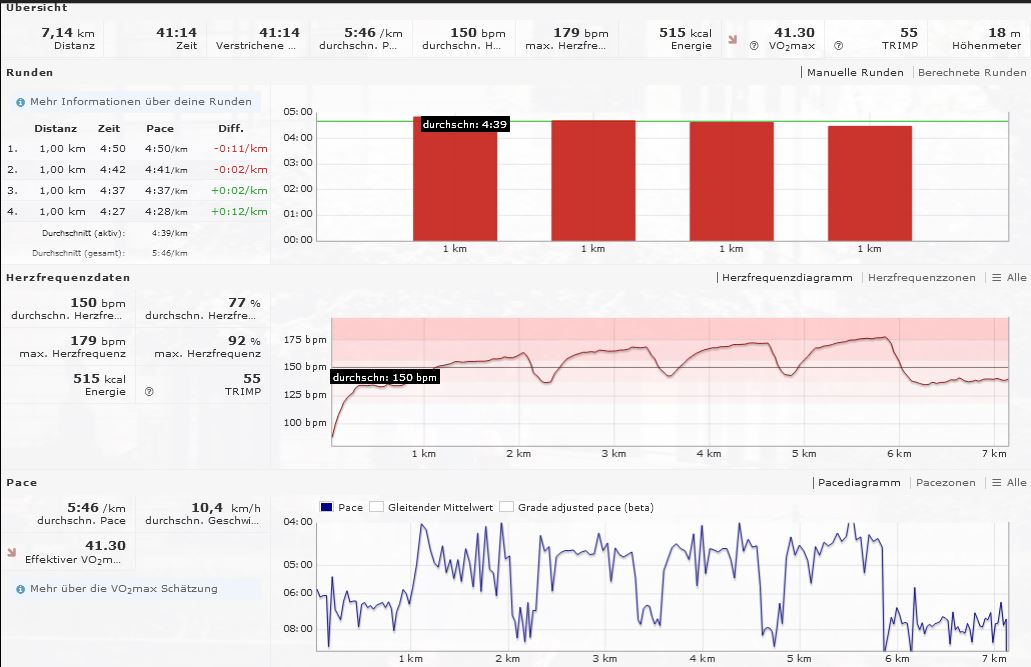
Task: Click 'durchschn: 150 bpm' average label on chart
Action: coord(385,378)
